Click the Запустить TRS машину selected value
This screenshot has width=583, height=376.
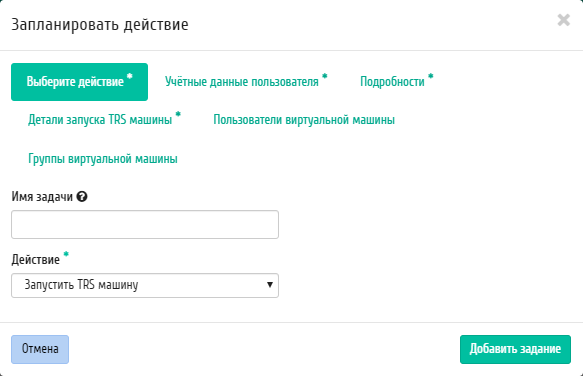pos(81,285)
